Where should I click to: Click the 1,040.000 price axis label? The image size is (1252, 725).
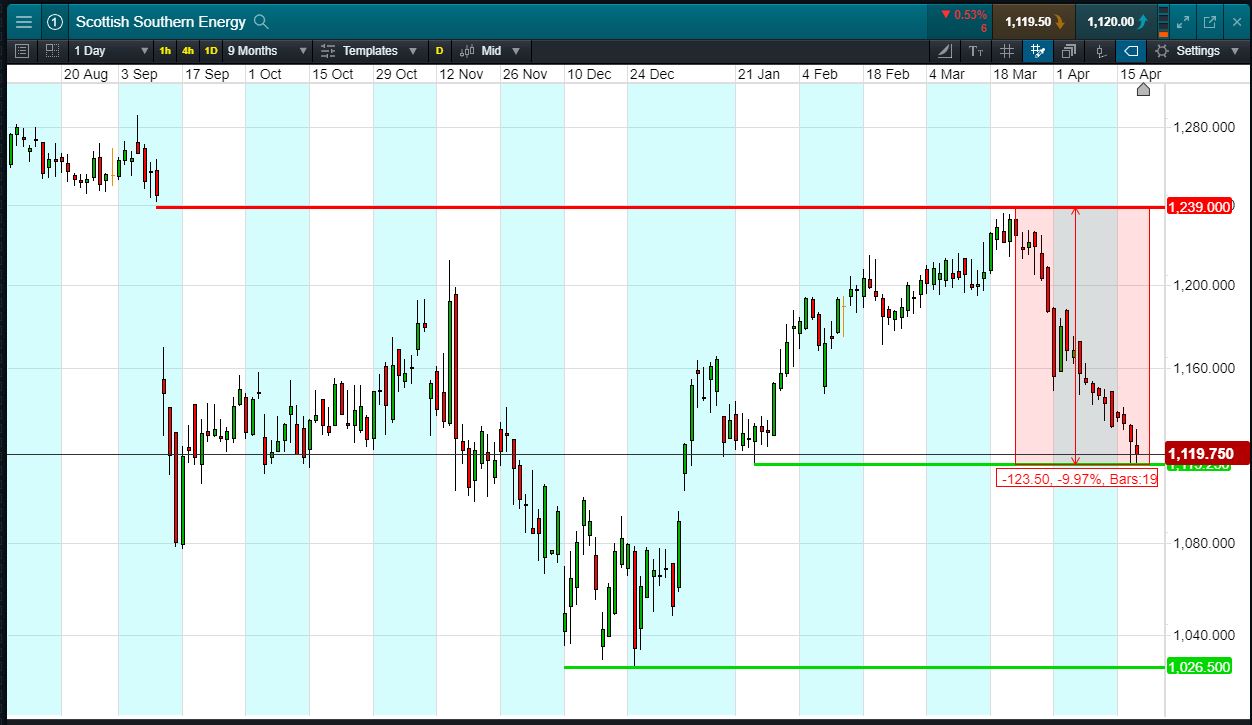[1204, 635]
